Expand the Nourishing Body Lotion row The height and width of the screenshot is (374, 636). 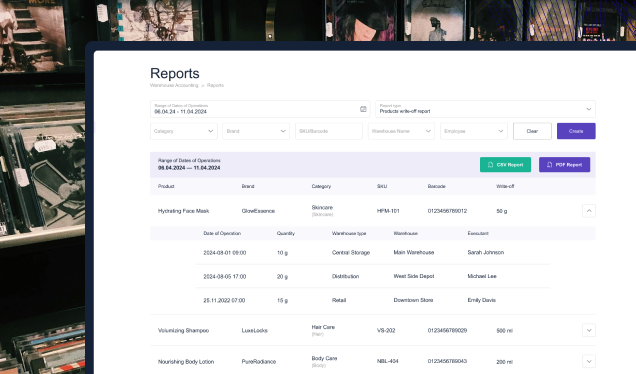pos(589,361)
